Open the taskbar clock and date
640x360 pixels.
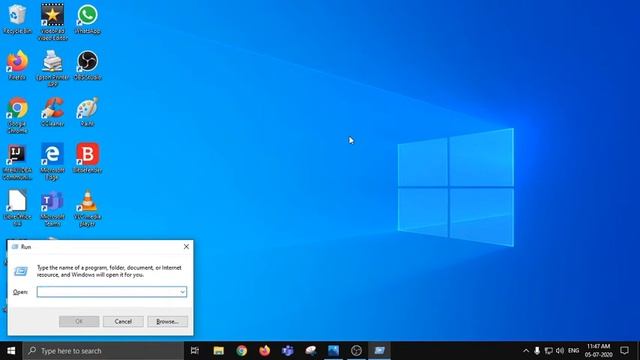point(598,351)
